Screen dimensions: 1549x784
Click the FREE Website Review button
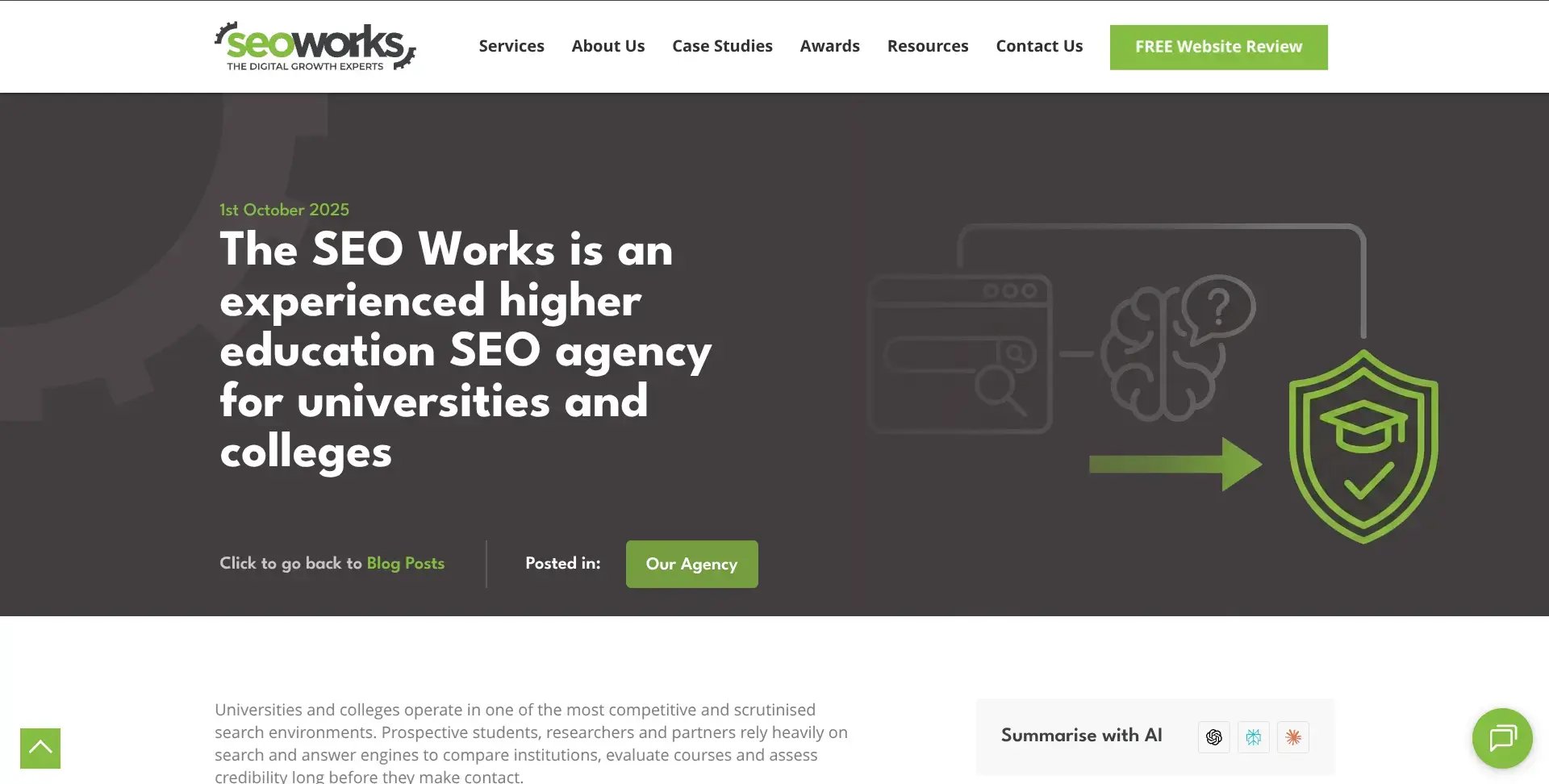pos(1218,47)
